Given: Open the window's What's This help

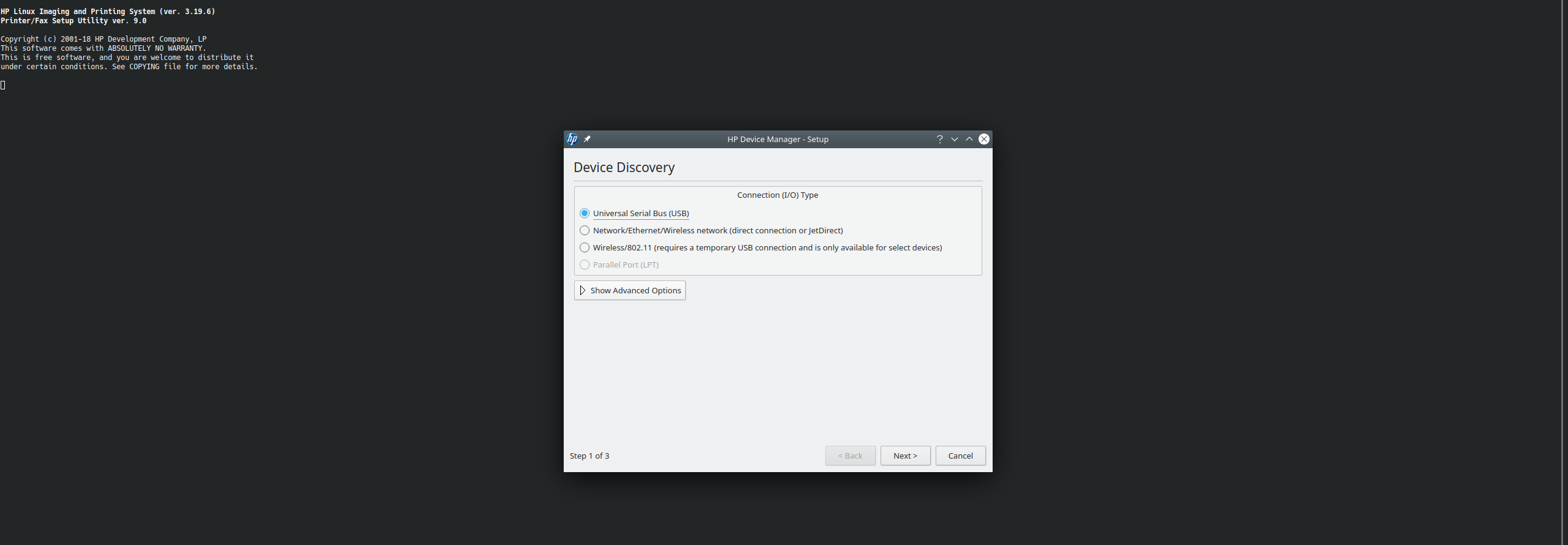Looking at the screenshot, I should [940, 139].
